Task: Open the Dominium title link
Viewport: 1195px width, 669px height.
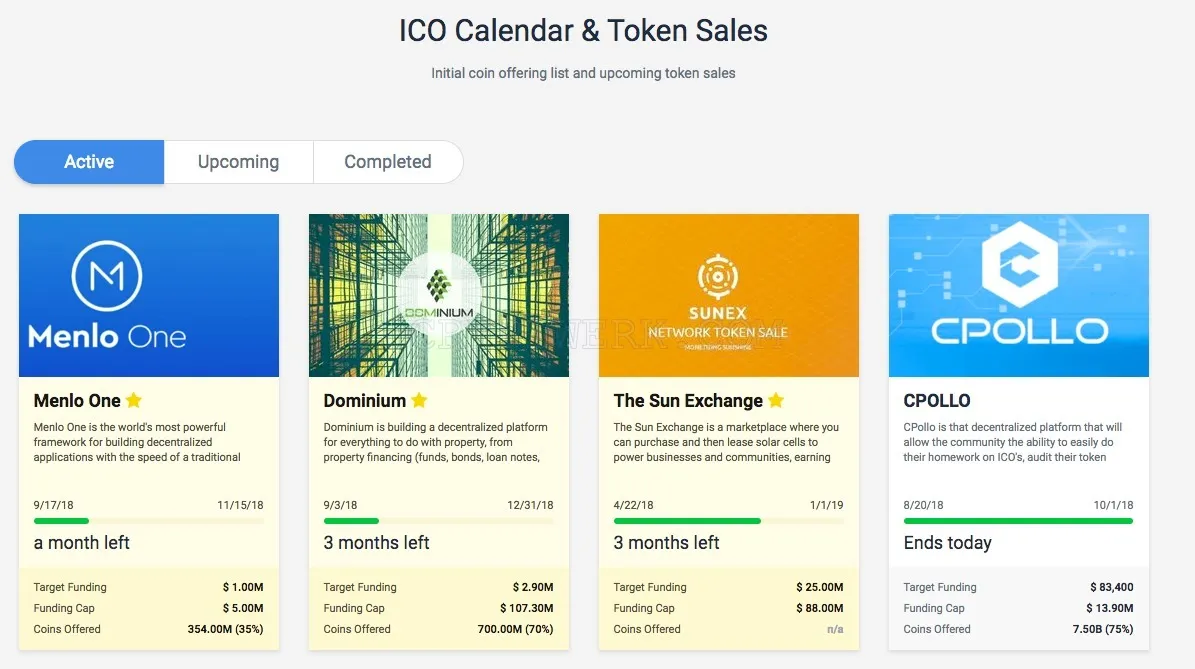Action: pos(364,401)
